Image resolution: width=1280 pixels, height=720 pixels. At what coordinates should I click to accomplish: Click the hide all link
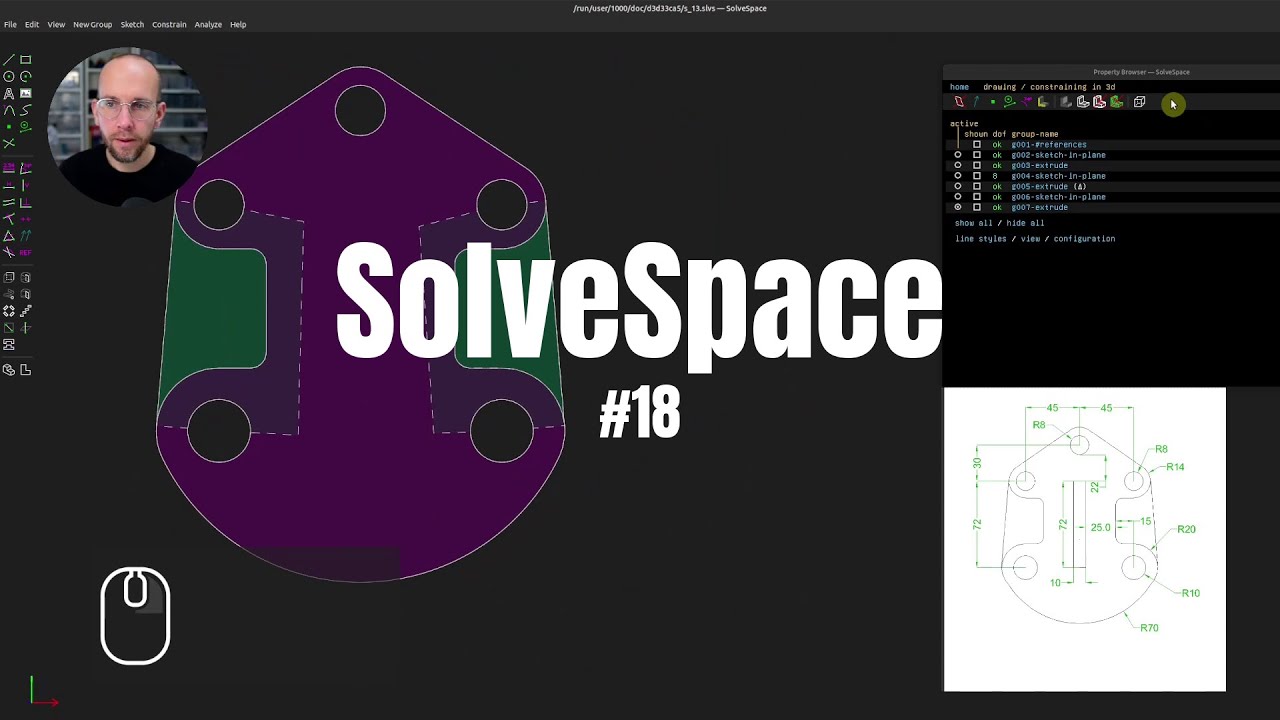click(x=1025, y=223)
